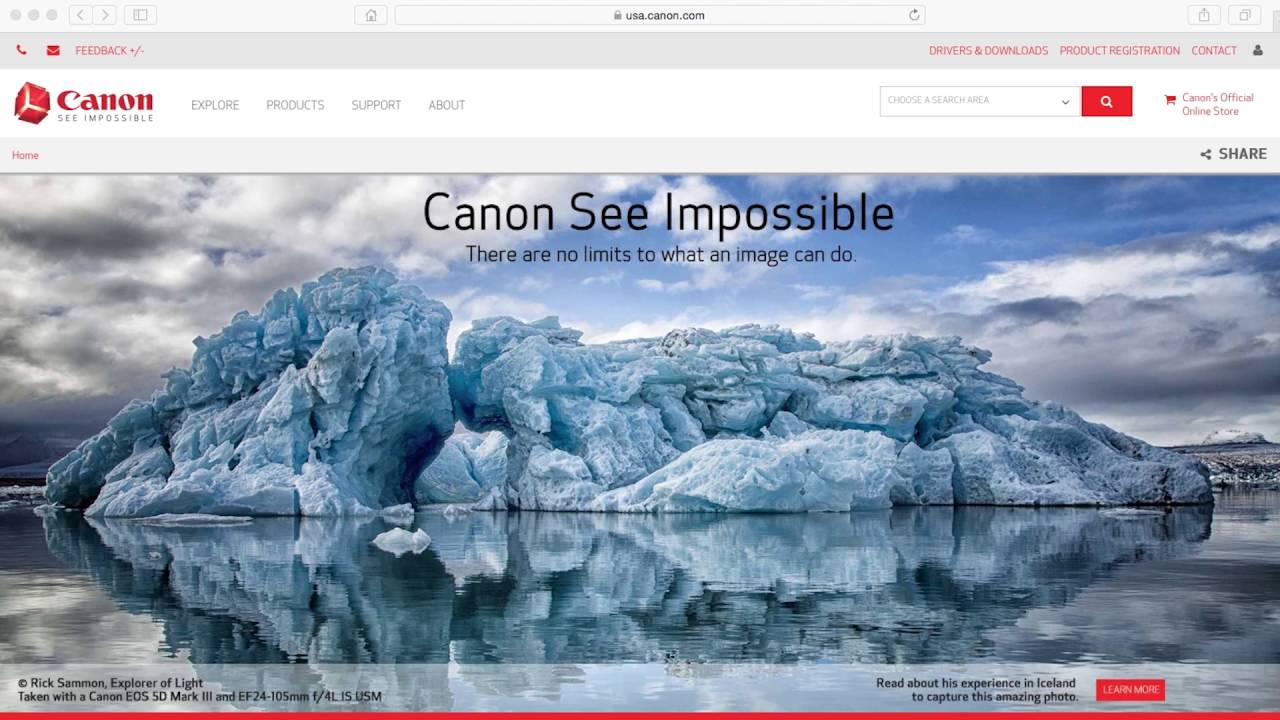
Task: Open Canon's Official Online Store link
Action: tap(1217, 104)
